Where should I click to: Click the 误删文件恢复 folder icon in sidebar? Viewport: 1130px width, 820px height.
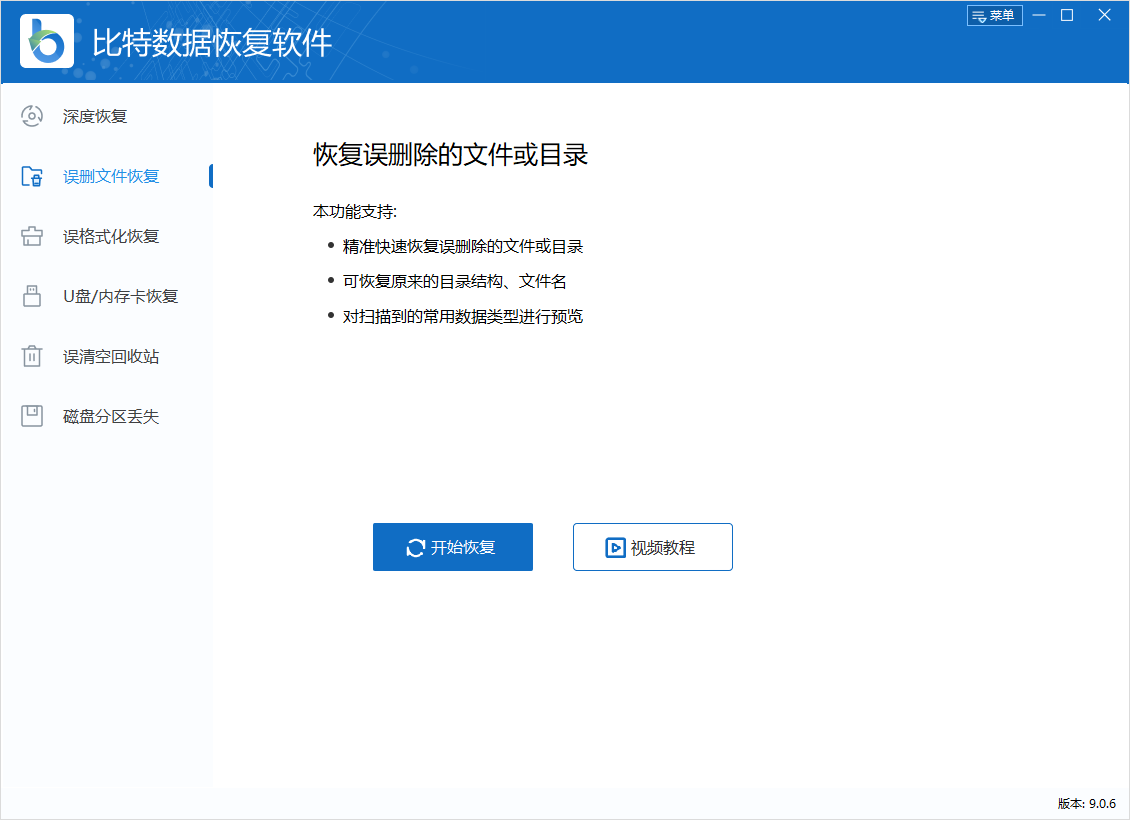pos(31,176)
